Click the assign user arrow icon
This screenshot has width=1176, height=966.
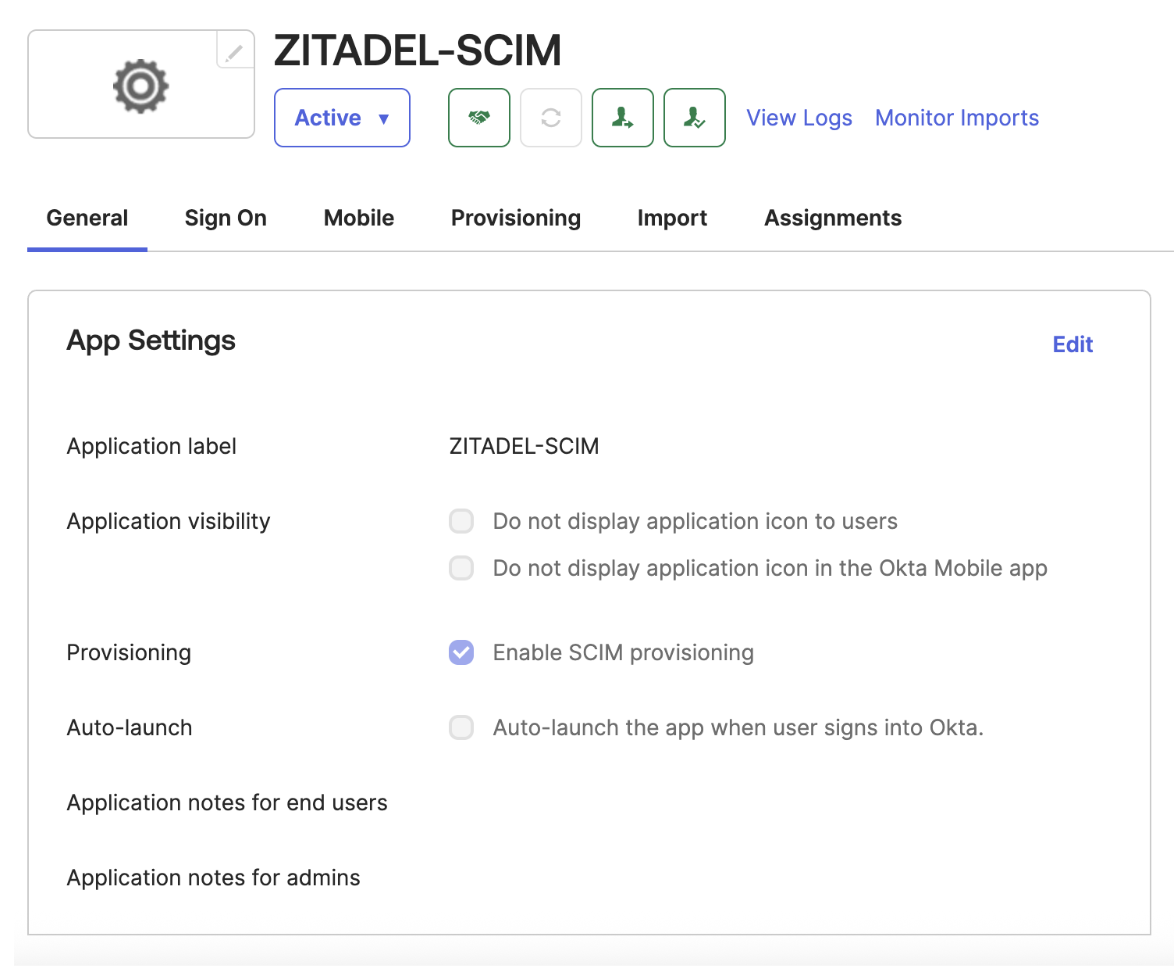[x=623, y=118]
